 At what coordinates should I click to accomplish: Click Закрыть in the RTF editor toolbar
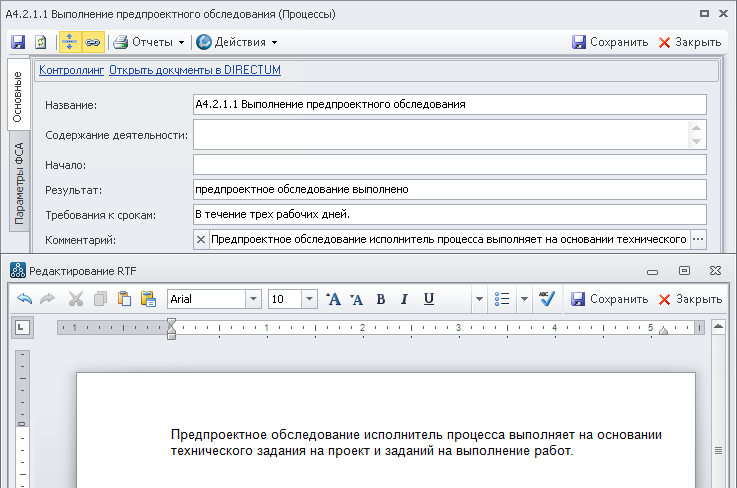[690, 299]
